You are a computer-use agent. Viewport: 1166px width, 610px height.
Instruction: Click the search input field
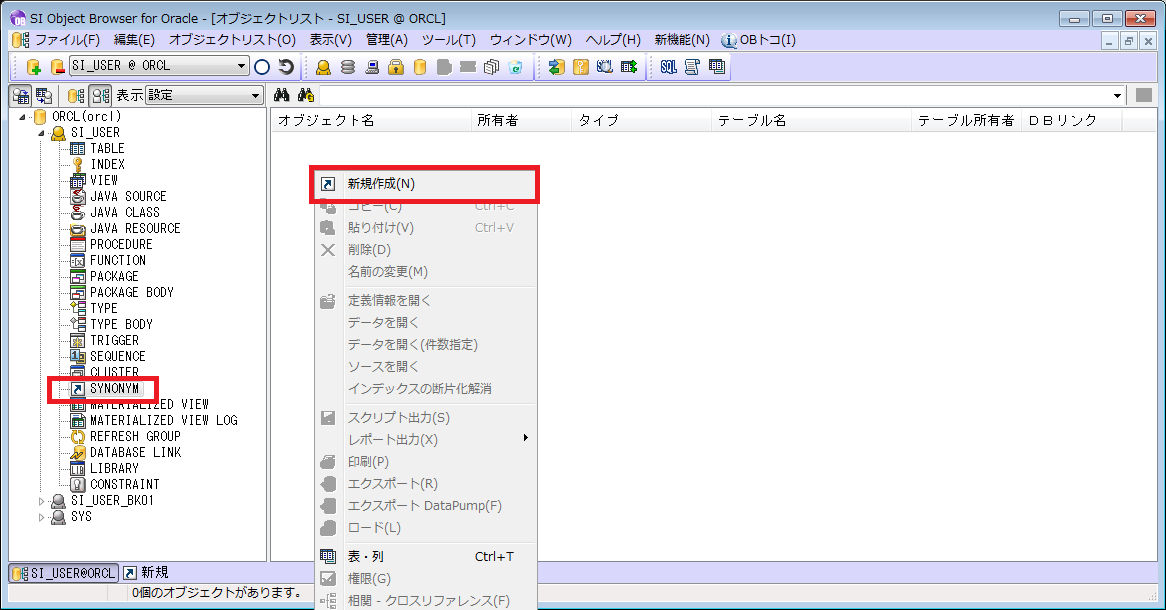pyautogui.click(x=700, y=95)
